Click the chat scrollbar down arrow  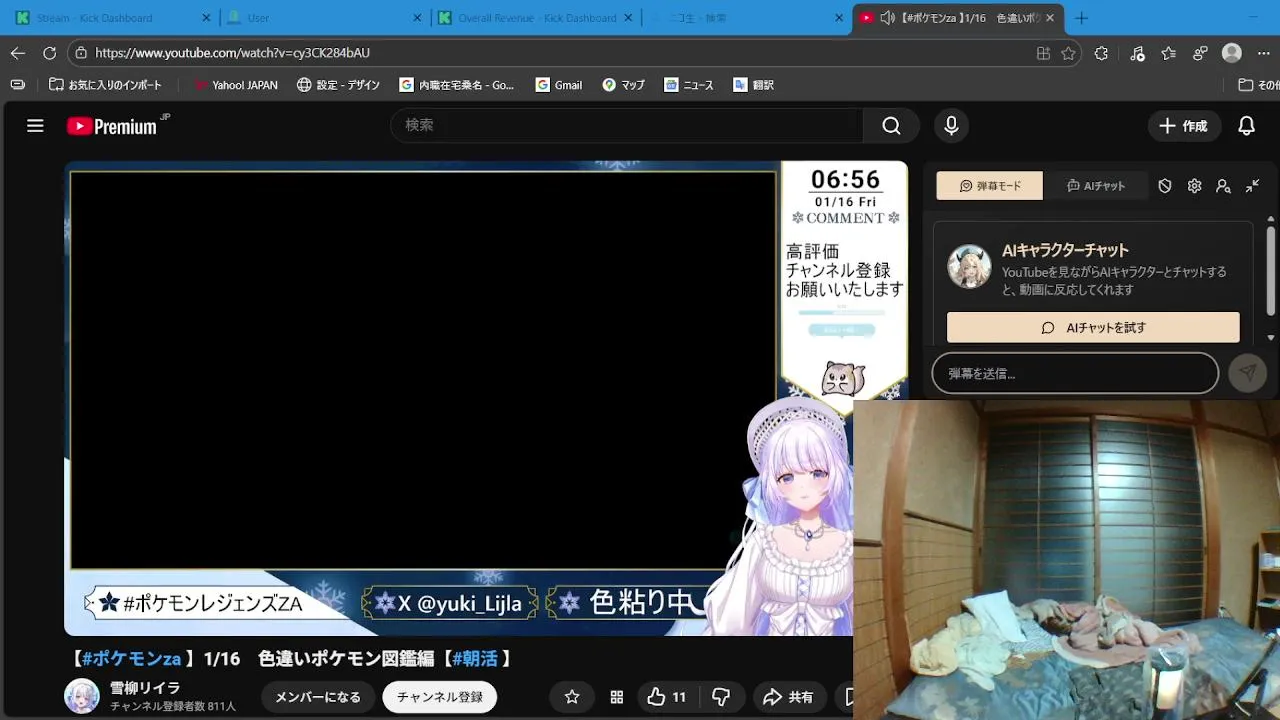click(1271, 338)
